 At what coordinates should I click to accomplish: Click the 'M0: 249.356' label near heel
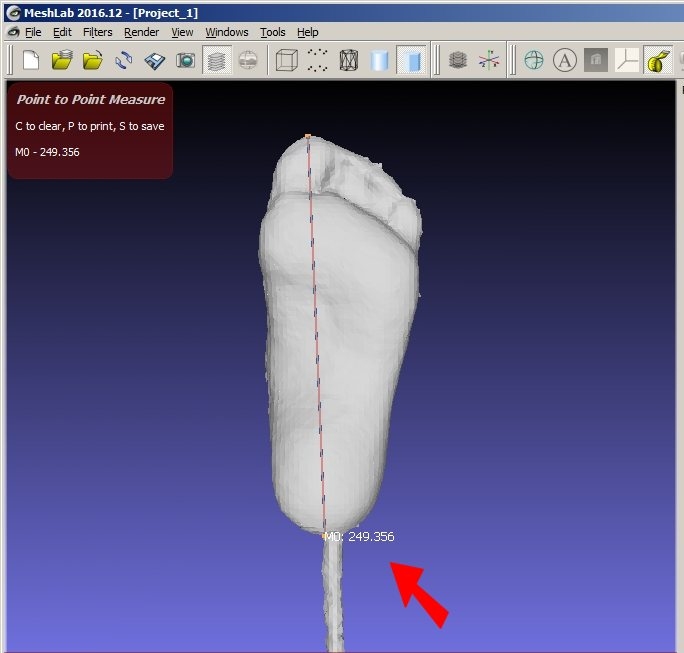pyautogui.click(x=359, y=537)
